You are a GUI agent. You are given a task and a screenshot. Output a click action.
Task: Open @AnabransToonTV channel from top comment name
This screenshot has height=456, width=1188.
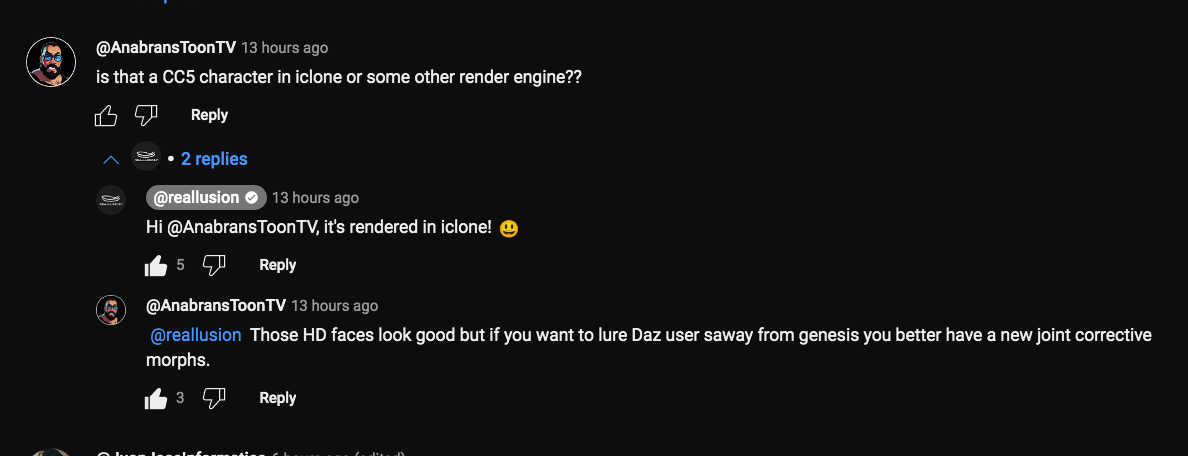click(166, 48)
